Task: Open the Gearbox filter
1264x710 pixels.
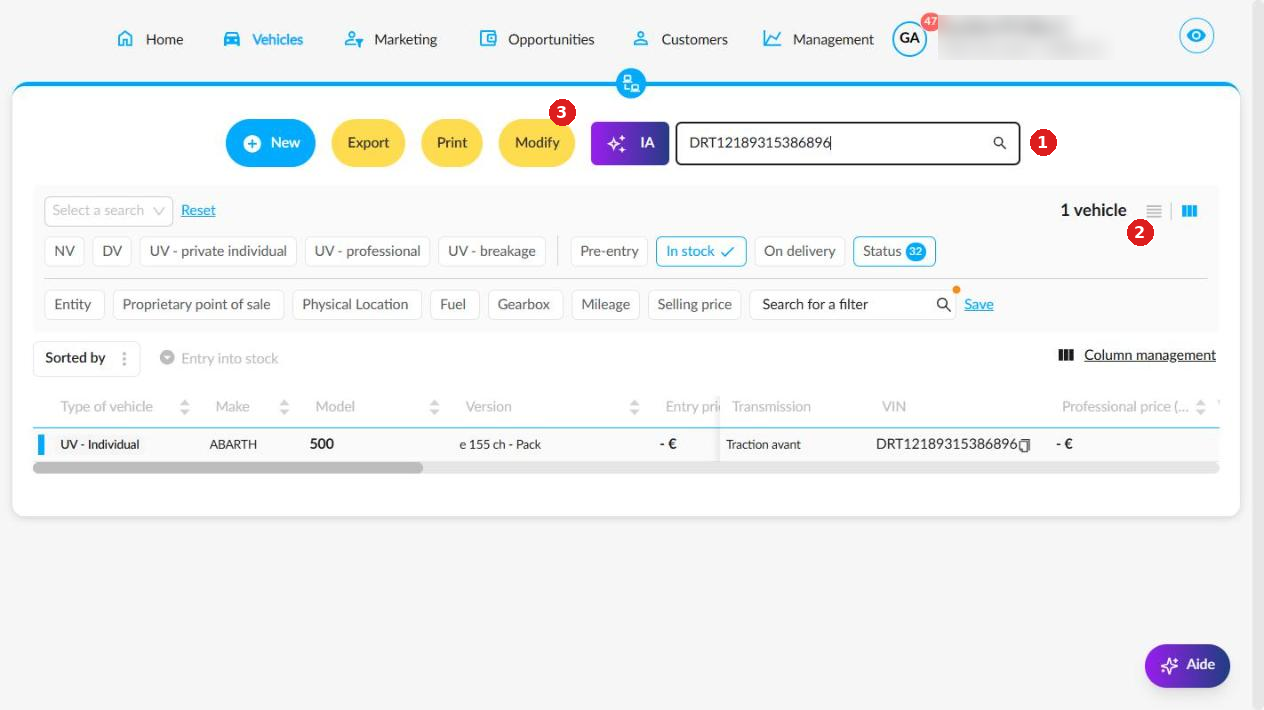Action: pyautogui.click(x=525, y=304)
